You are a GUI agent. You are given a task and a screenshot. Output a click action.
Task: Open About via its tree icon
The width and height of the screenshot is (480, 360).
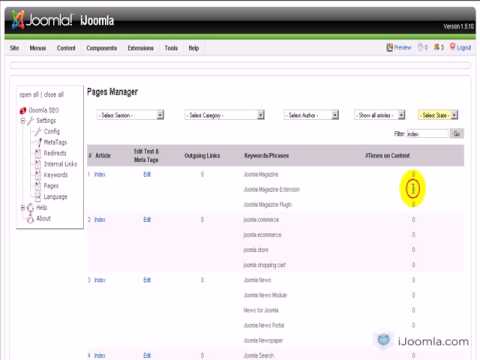coord(30,219)
